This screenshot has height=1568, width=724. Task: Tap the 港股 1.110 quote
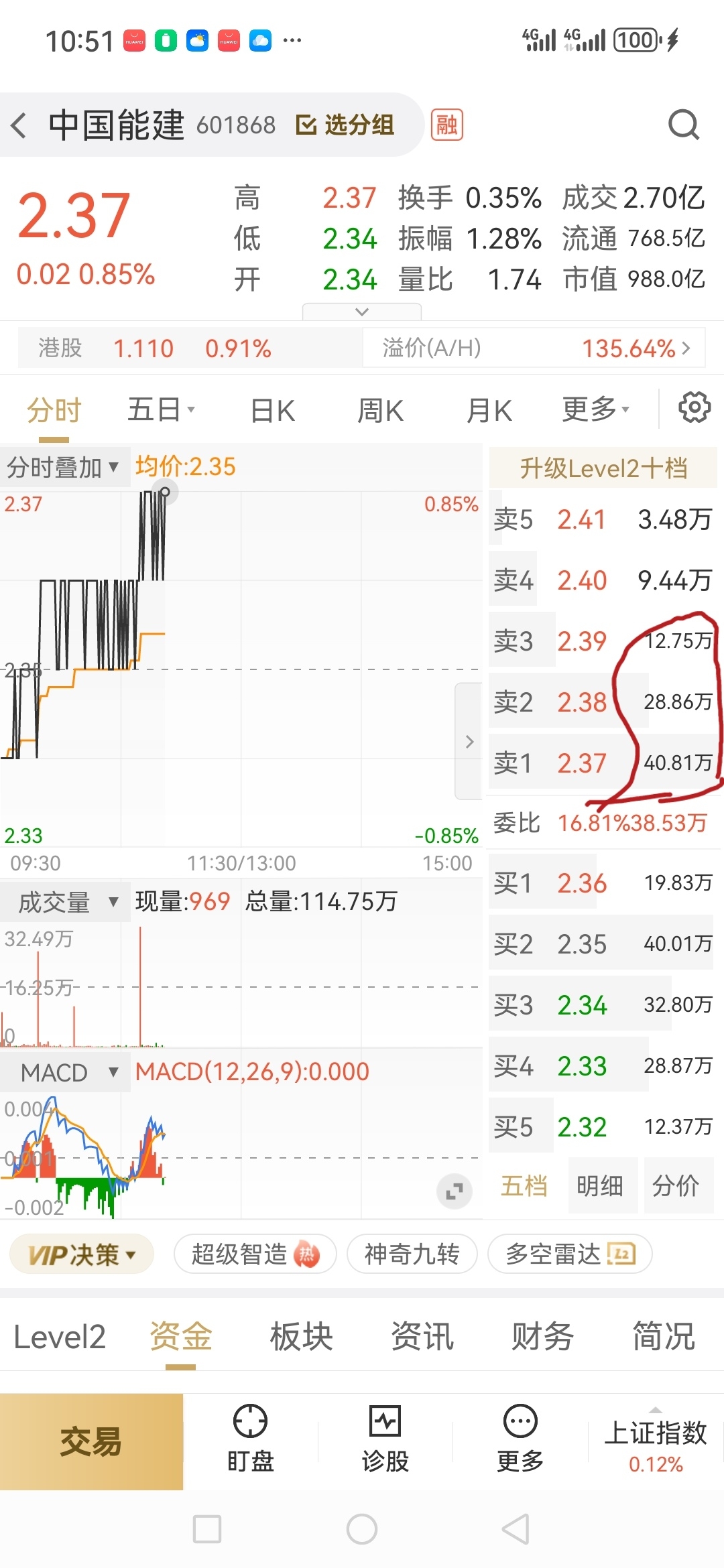[190, 348]
